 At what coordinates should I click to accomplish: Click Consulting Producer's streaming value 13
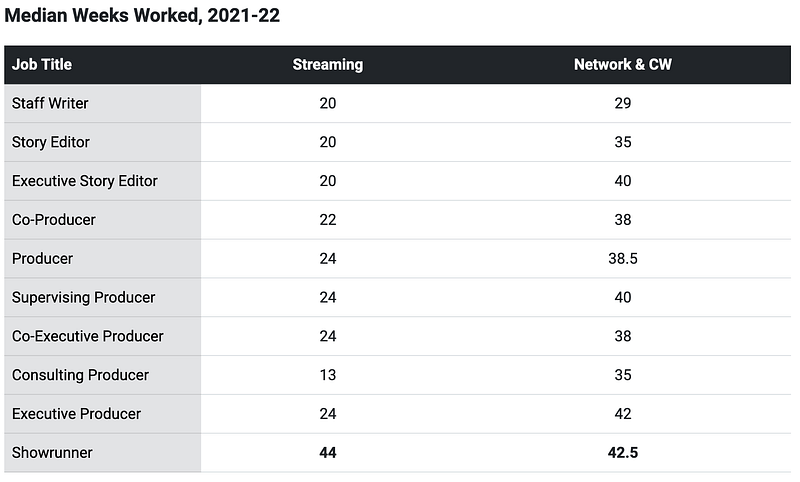tap(328, 375)
